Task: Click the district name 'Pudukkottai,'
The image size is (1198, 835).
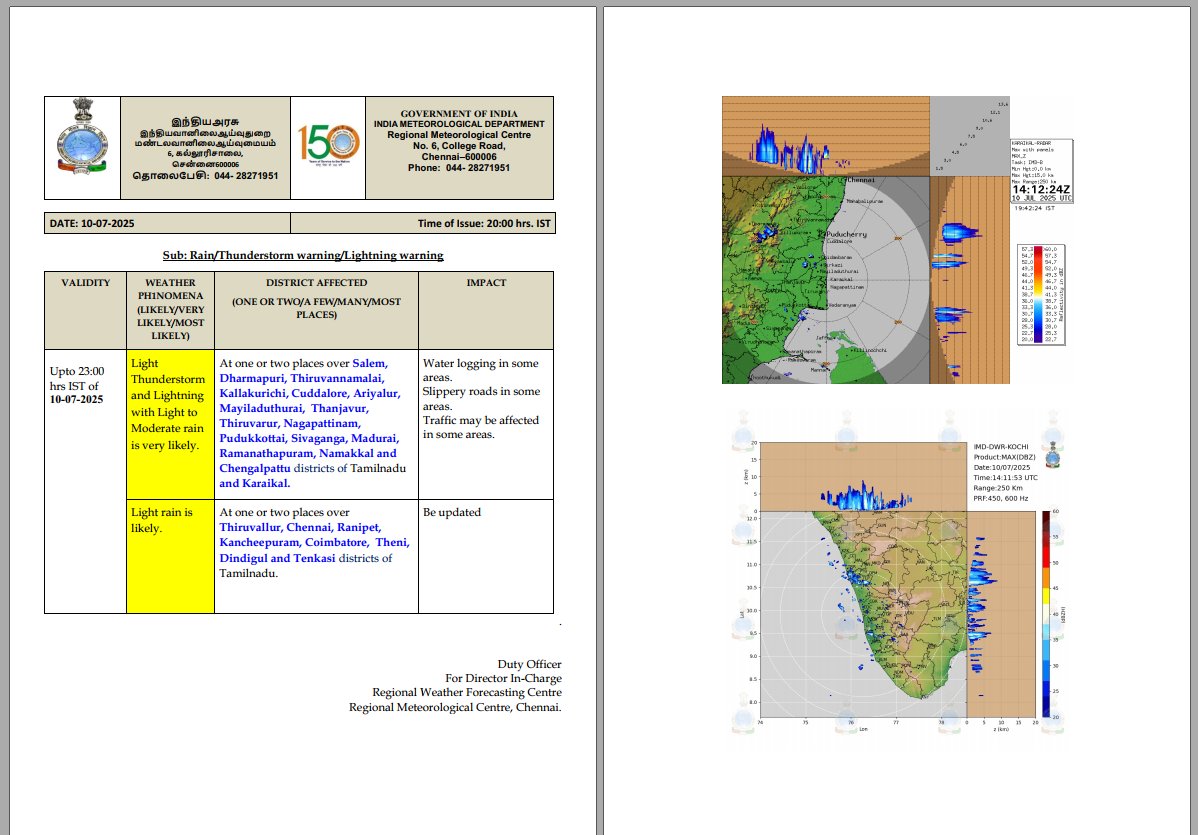Action: pos(254,439)
